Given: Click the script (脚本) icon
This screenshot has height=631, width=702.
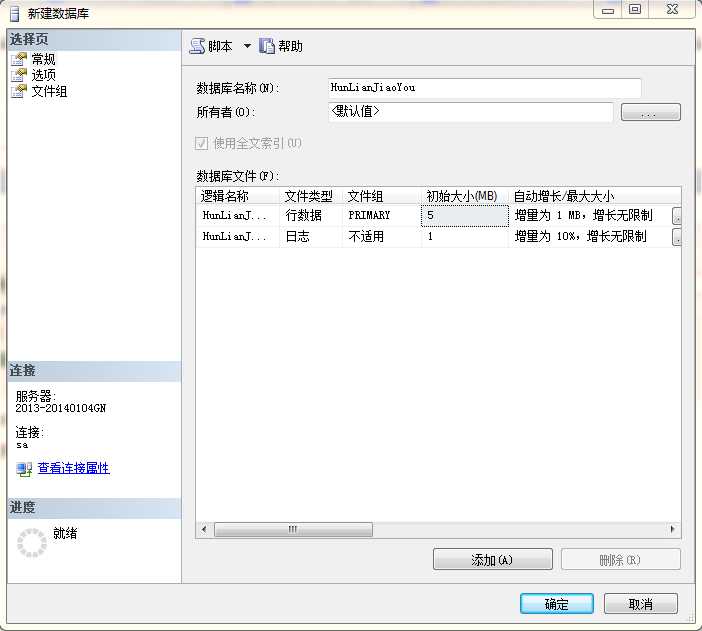Looking at the screenshot, I should (x=197, y=46).
